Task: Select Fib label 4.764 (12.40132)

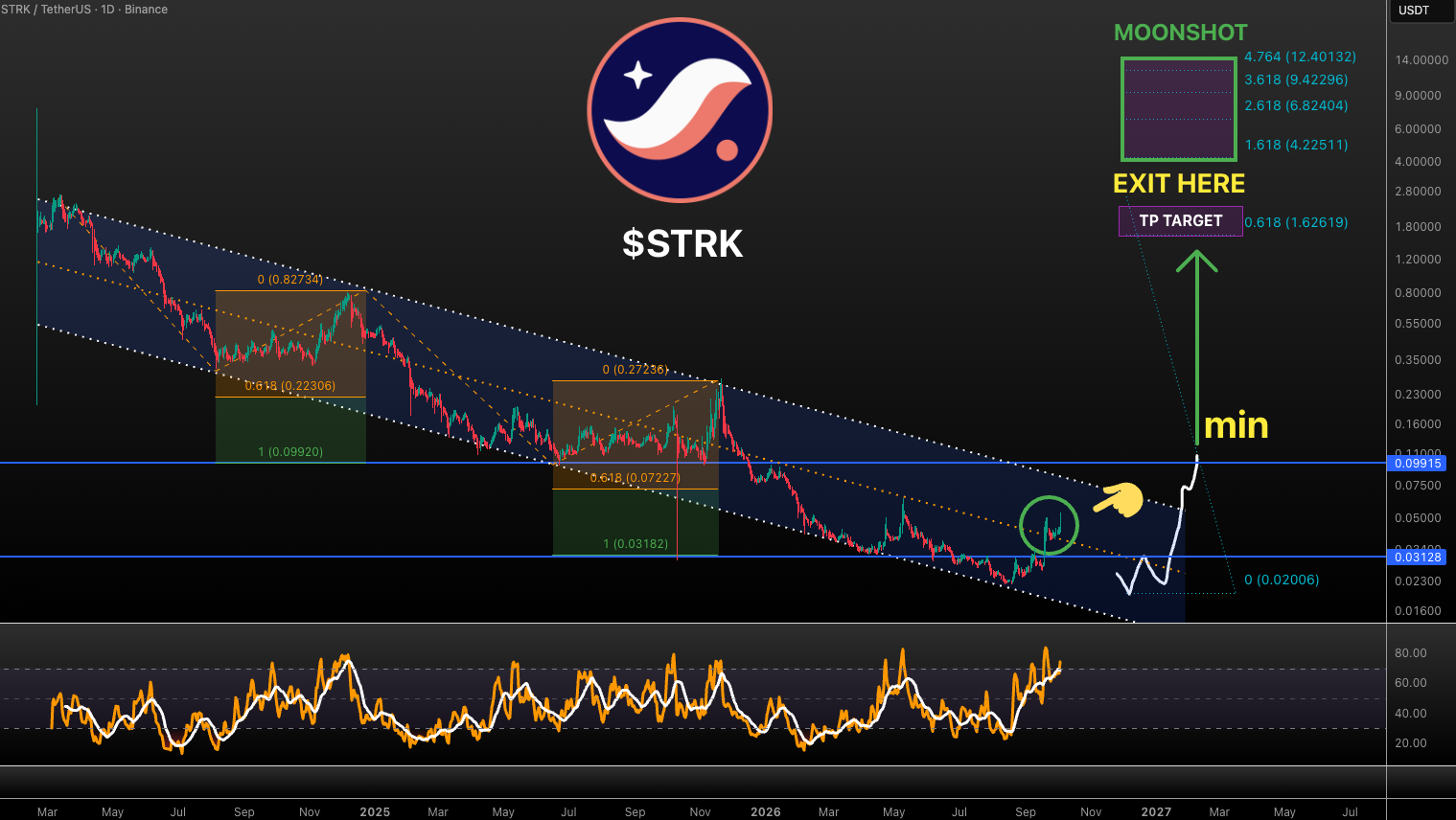Action: (x=1301, y=57)
